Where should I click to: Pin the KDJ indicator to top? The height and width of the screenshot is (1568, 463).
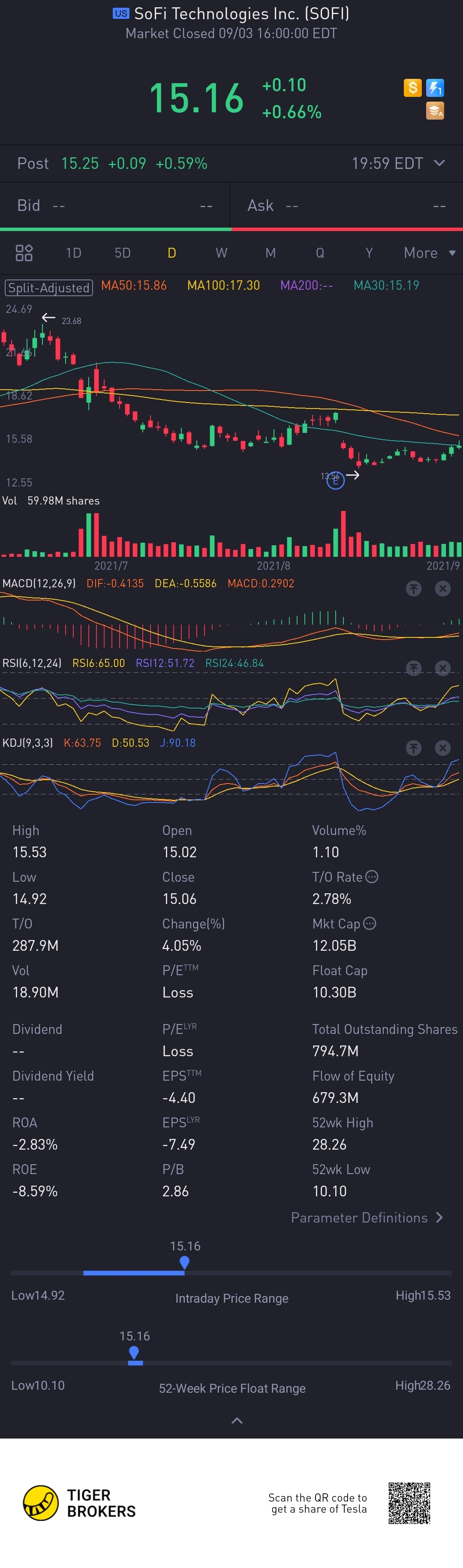pos(414,748)
